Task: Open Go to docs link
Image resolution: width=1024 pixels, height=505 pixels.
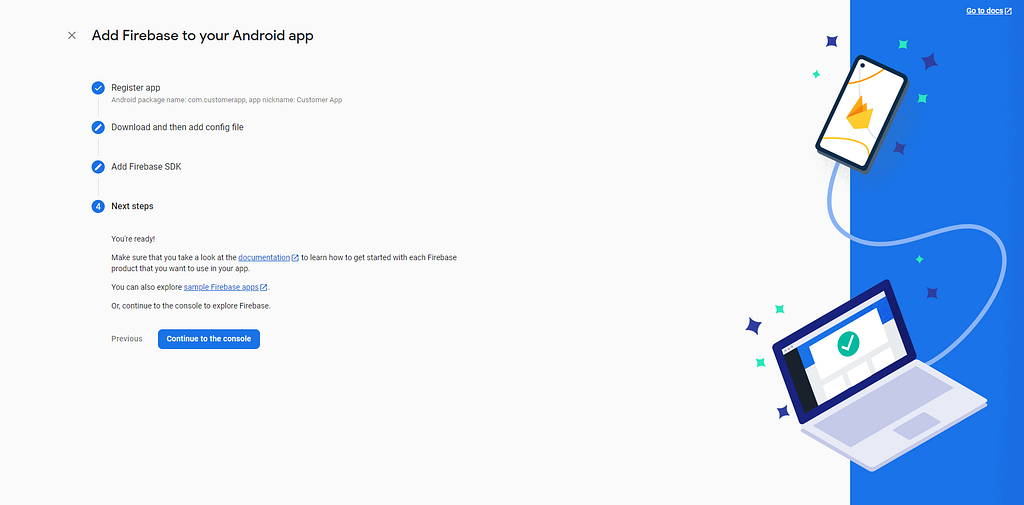Action: [x=984, y=11]
